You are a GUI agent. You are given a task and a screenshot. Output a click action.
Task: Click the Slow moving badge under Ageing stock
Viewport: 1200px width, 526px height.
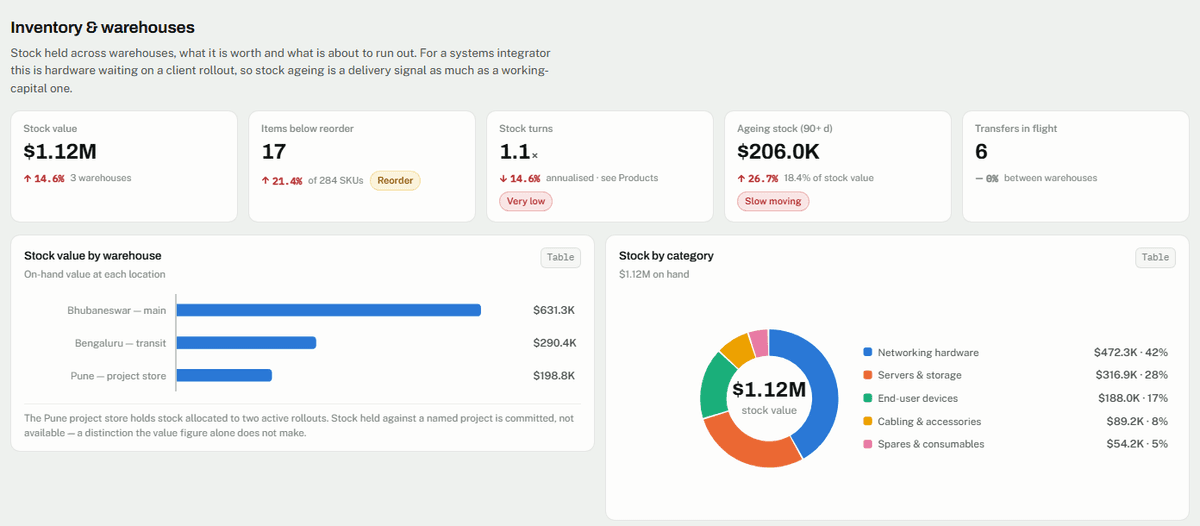coord(773,201)
